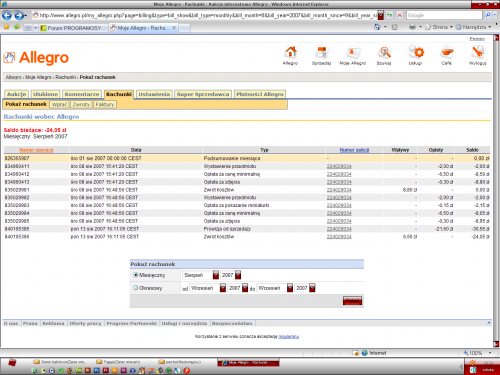Switch to the Super Sprzedawca tab
500x375 pixels.
tap(203, 94)
